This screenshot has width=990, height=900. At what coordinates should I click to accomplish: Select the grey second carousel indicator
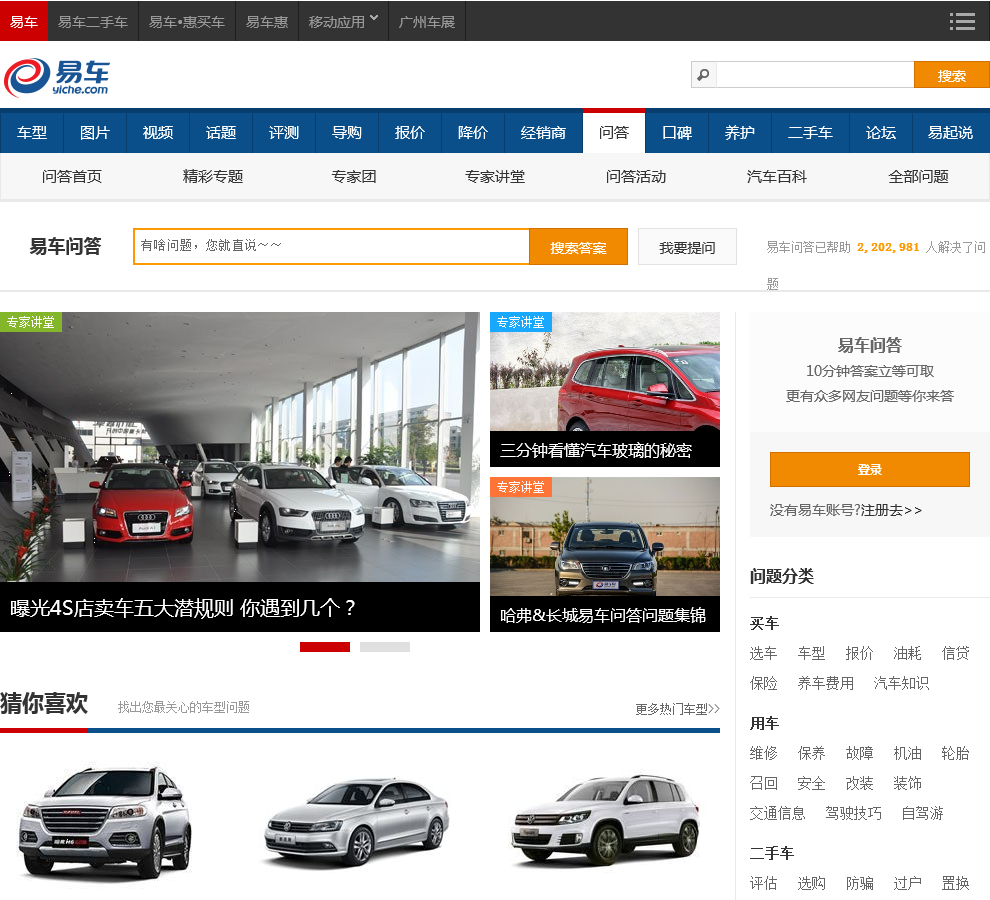pos(385,647)
